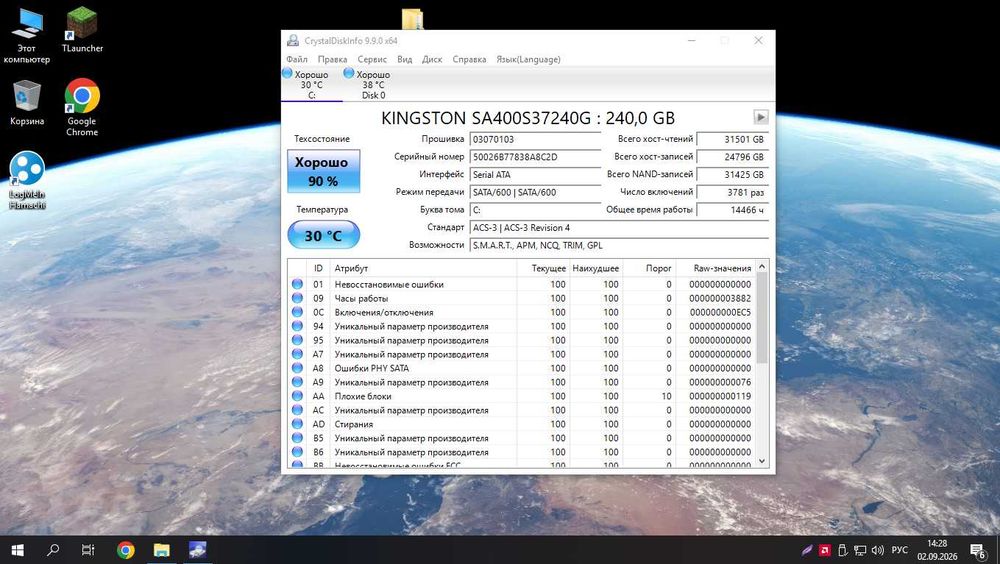
Task: Click the host writes value 24796 GB
Action: (732, 157)
